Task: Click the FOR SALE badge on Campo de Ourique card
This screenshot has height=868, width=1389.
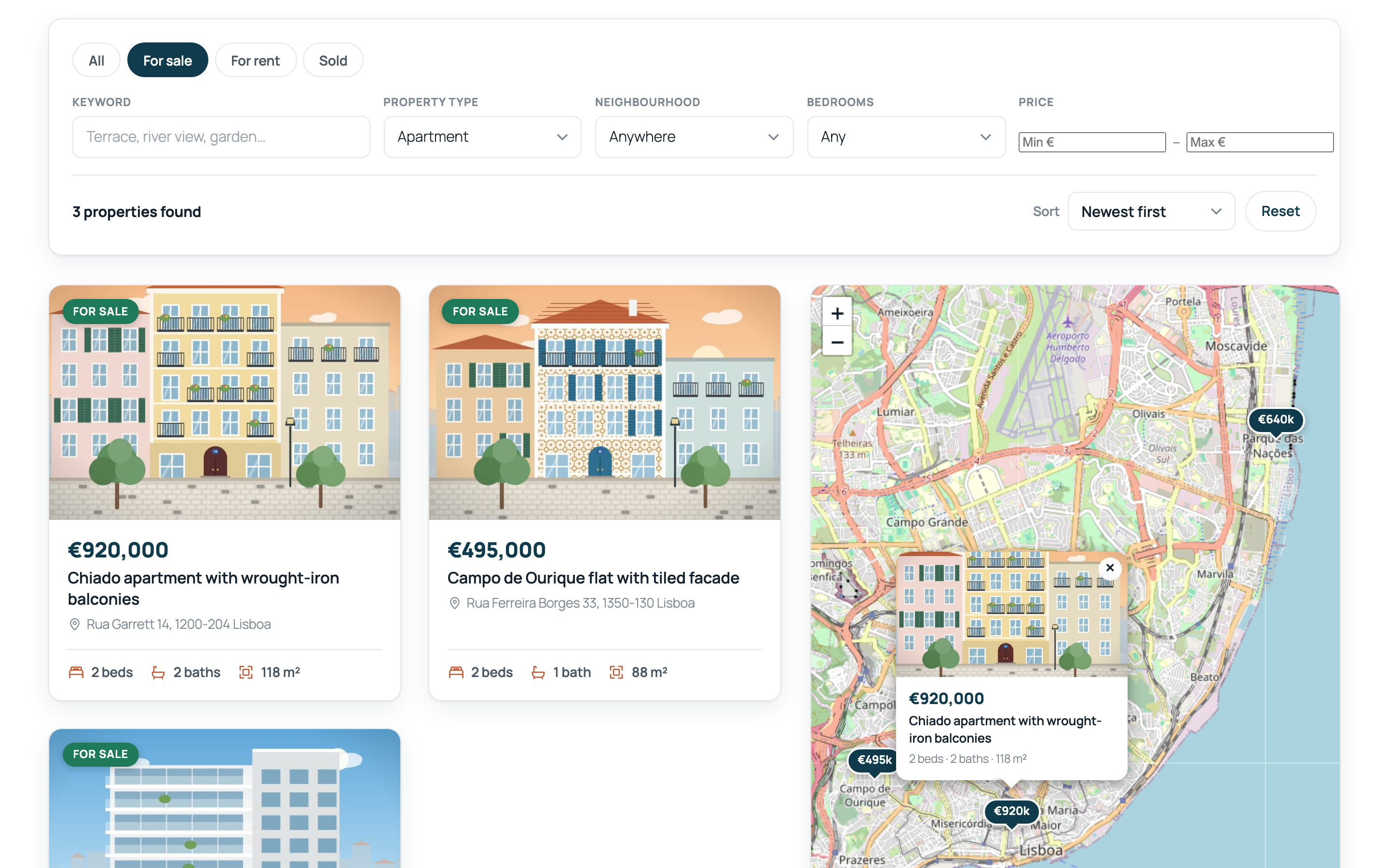Action: click(480, 312)
